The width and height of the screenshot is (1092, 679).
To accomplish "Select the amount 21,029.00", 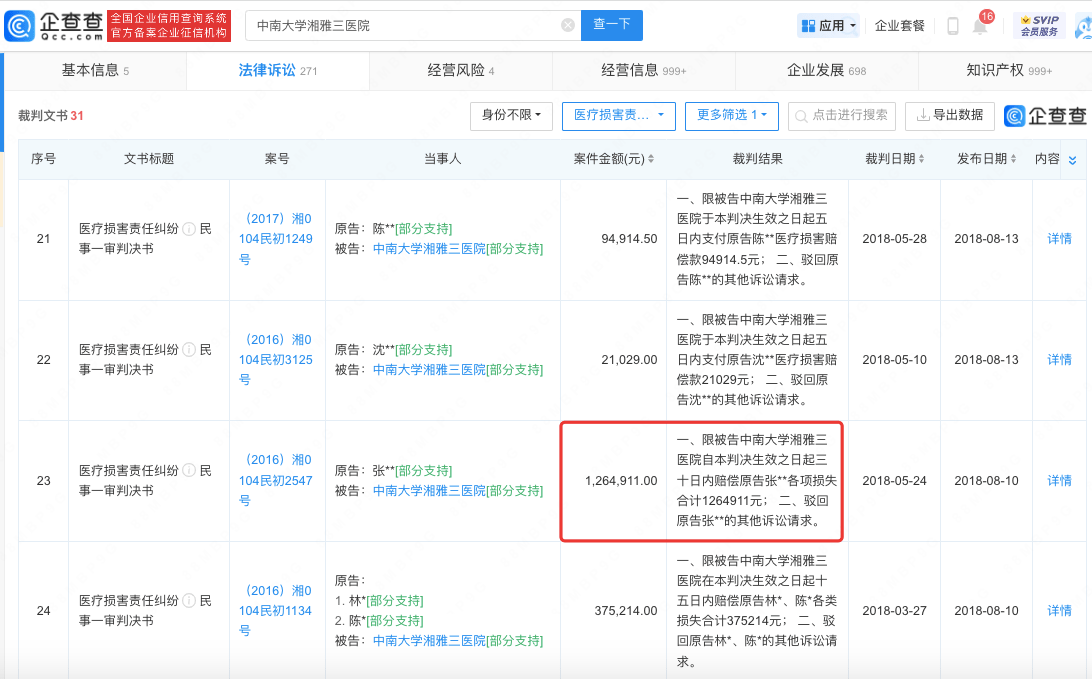I will 629,359.
